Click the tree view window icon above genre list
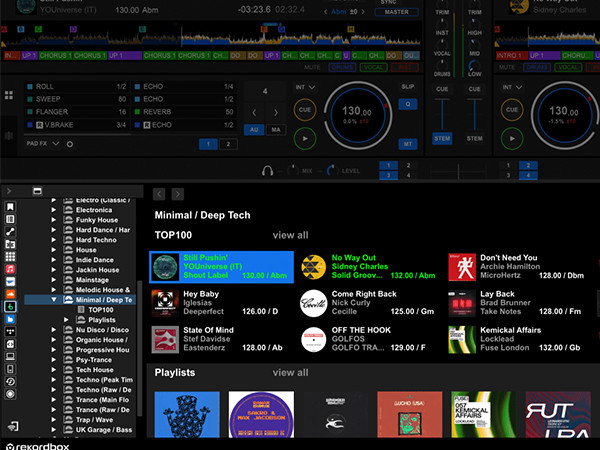 point(37,191)
